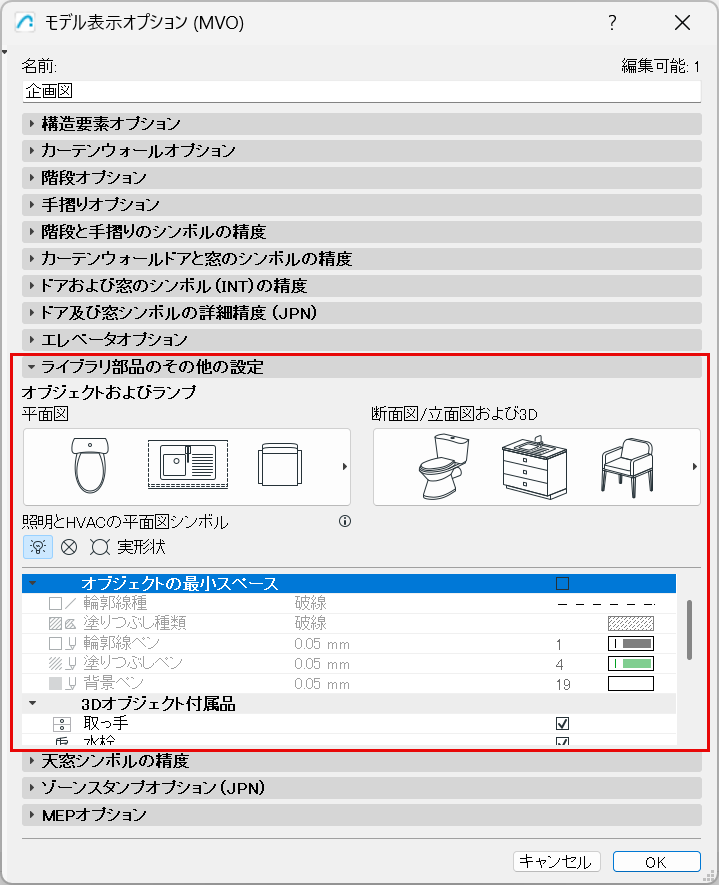Click the 塗りつぶし種類 fill type icon
Image resolution: width=719 pixels, height=885 pixels.
pos(63,623)
